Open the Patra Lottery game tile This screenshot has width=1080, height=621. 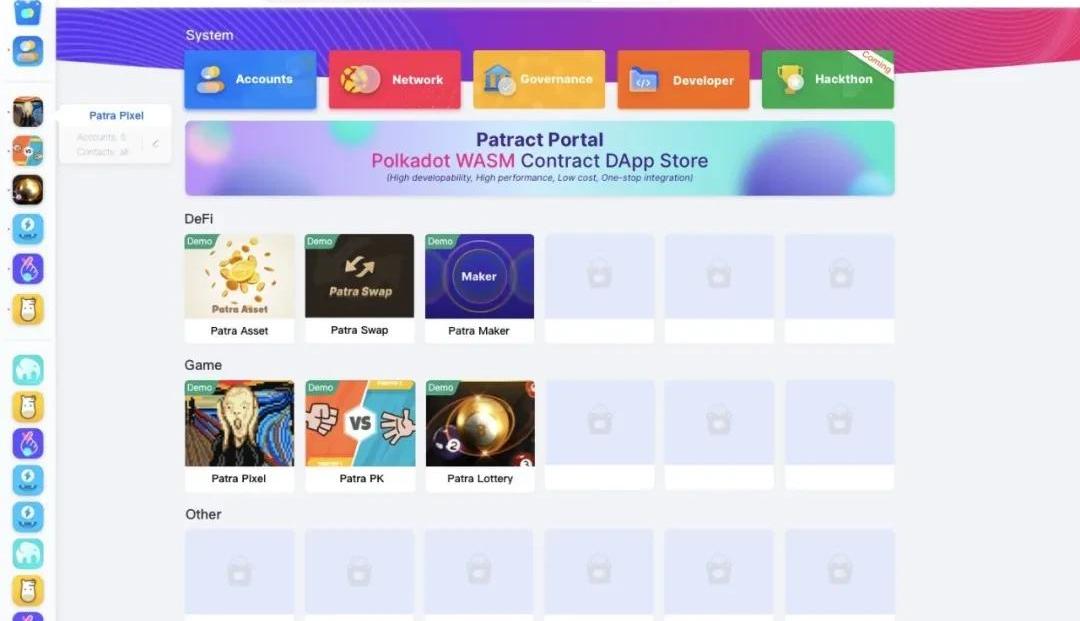click(x=480, y=435)
